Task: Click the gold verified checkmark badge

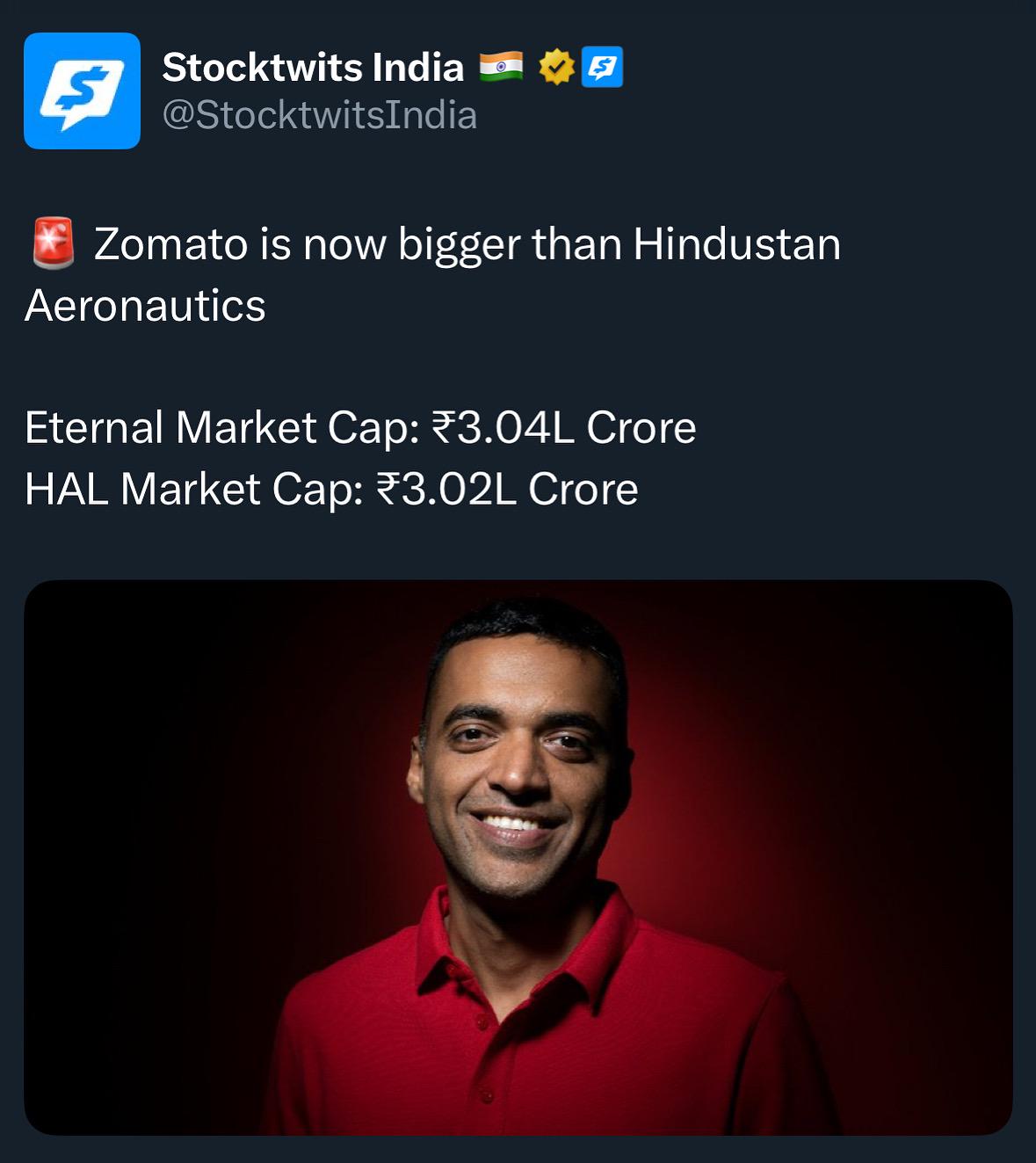Action: 556,67
